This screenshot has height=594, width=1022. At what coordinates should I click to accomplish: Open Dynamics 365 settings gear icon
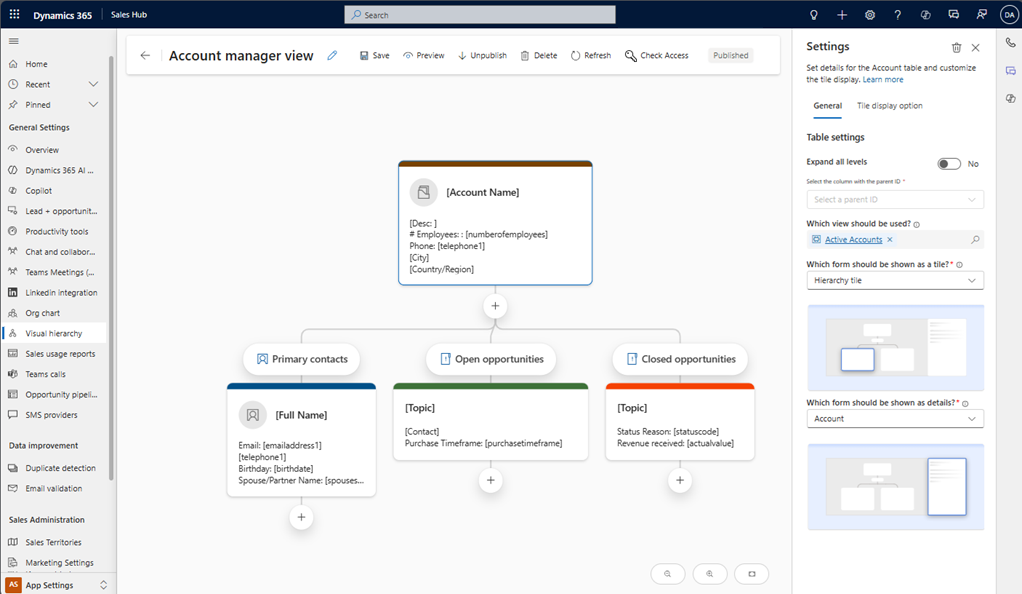(869, 14)
